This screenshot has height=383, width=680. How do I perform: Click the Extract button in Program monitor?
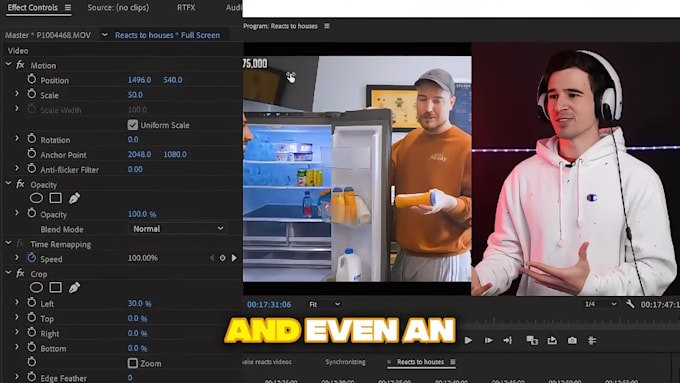pyautogui.click(x=552, y=340)
